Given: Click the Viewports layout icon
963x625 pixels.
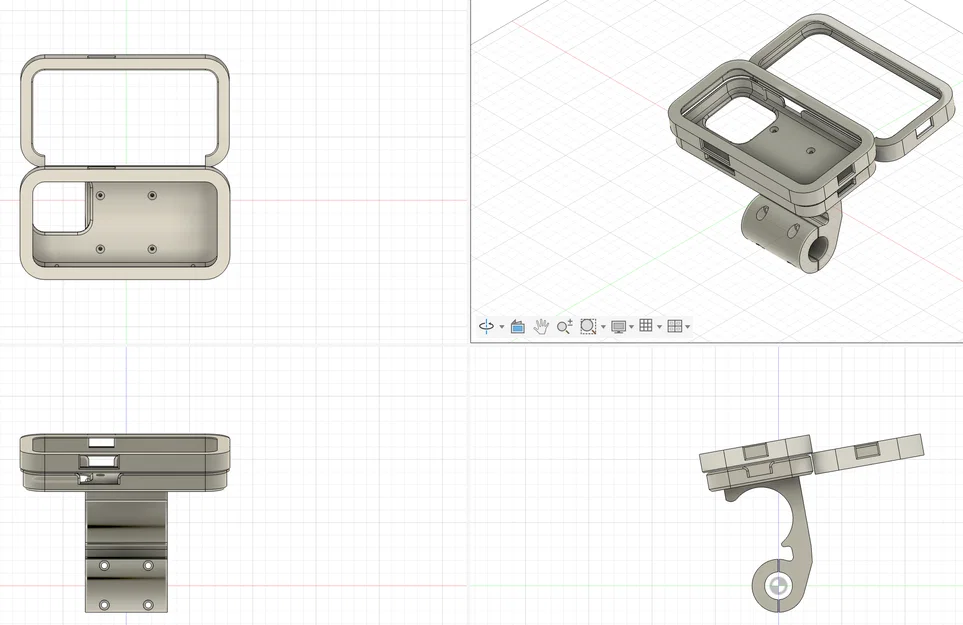Looking at the screenshot, I should click(674, 326).
